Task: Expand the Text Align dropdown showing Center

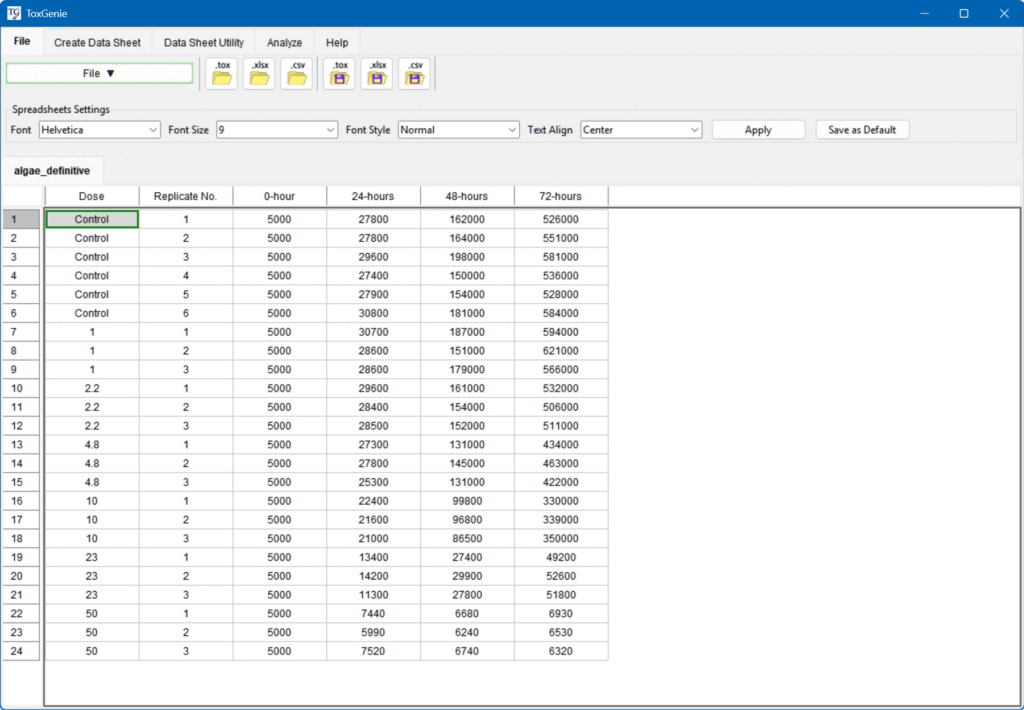Action: tap(641, 130)
